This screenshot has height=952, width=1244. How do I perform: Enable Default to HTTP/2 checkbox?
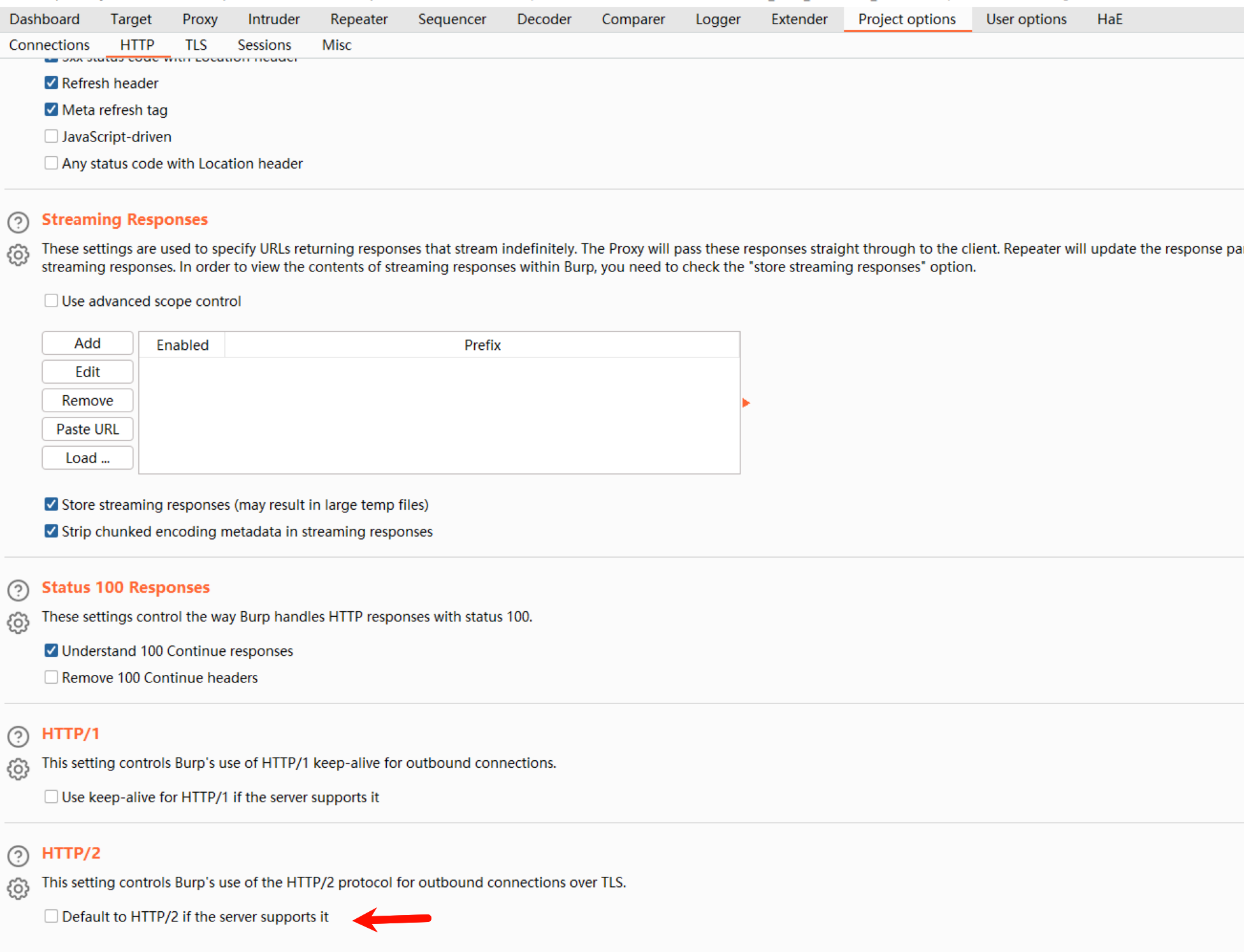pos(52,916)
